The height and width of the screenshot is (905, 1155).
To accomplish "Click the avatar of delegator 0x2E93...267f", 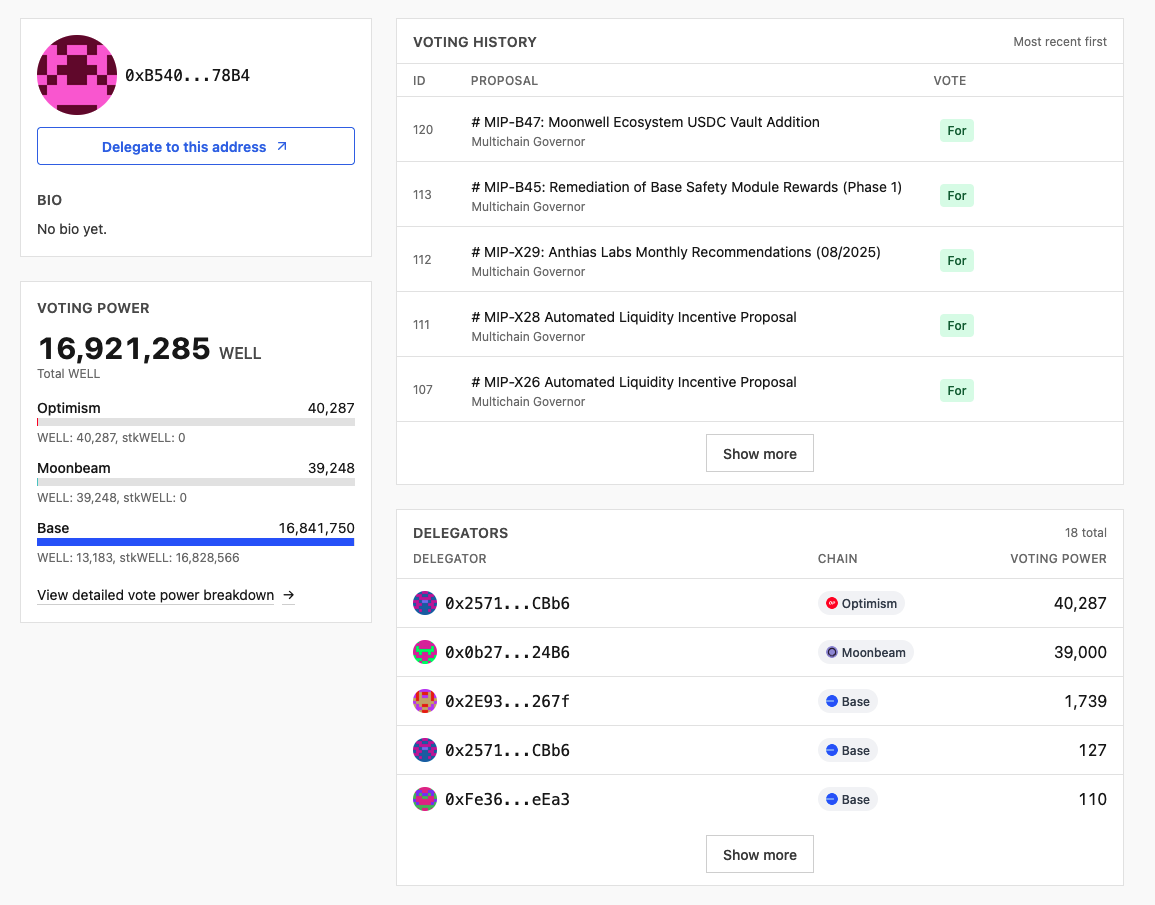I will (x=425, y=701).
